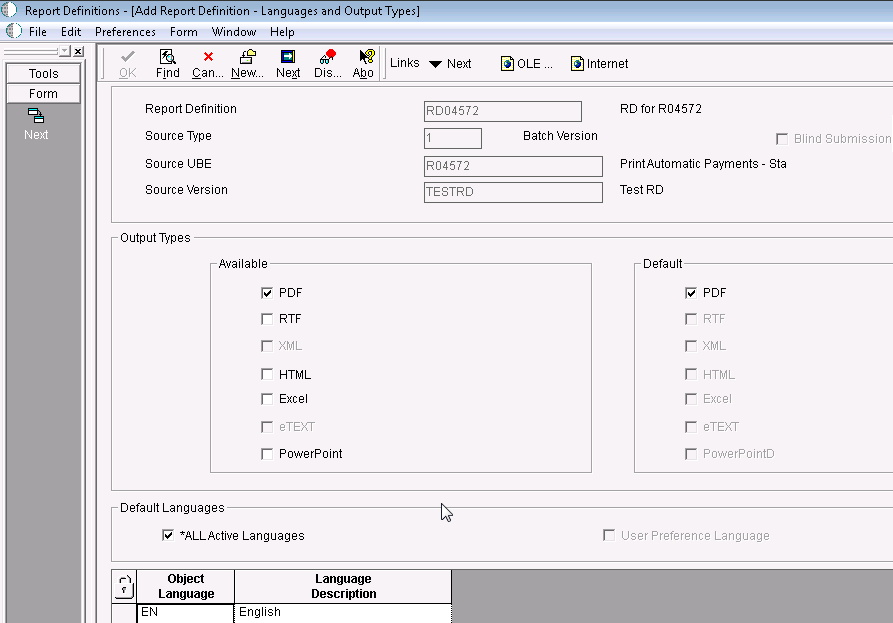The image size is (893, 623).
Task: Click the Find toolbar icon
Action: 167,56
